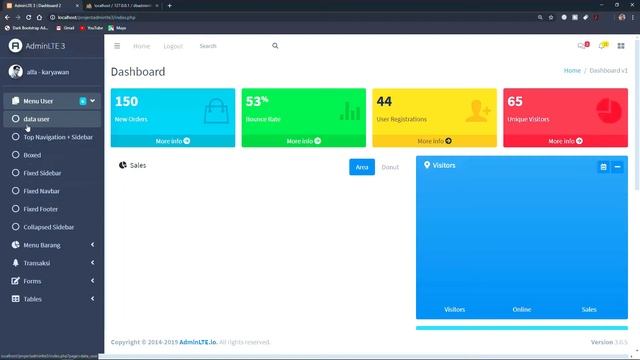Click the pie chart icon on Unique Visitors
The height and width of the screenshot is (360, 640).
point(609,111)
